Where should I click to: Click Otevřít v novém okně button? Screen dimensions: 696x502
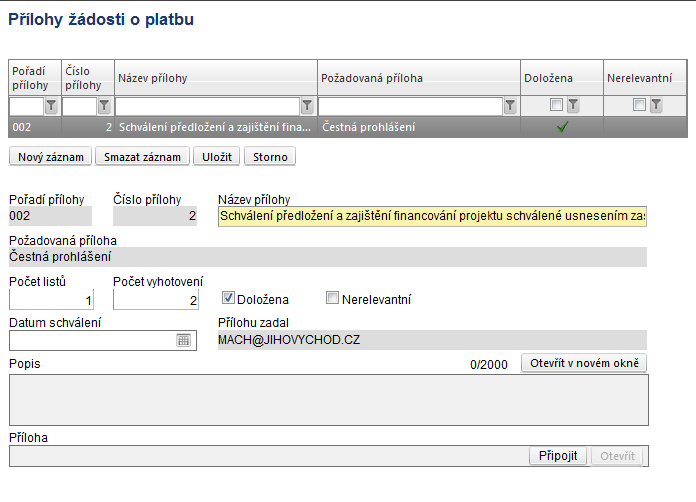584,363
